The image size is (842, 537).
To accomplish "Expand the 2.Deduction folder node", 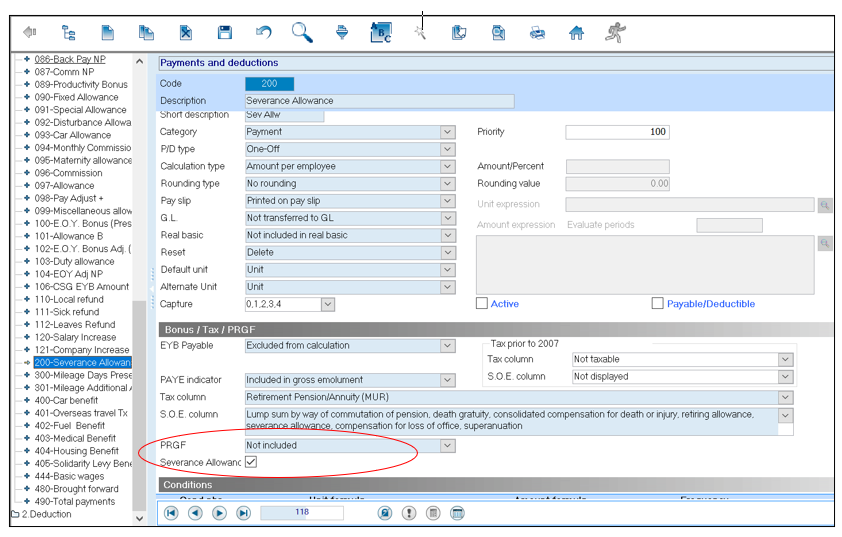I will (15, 514).
